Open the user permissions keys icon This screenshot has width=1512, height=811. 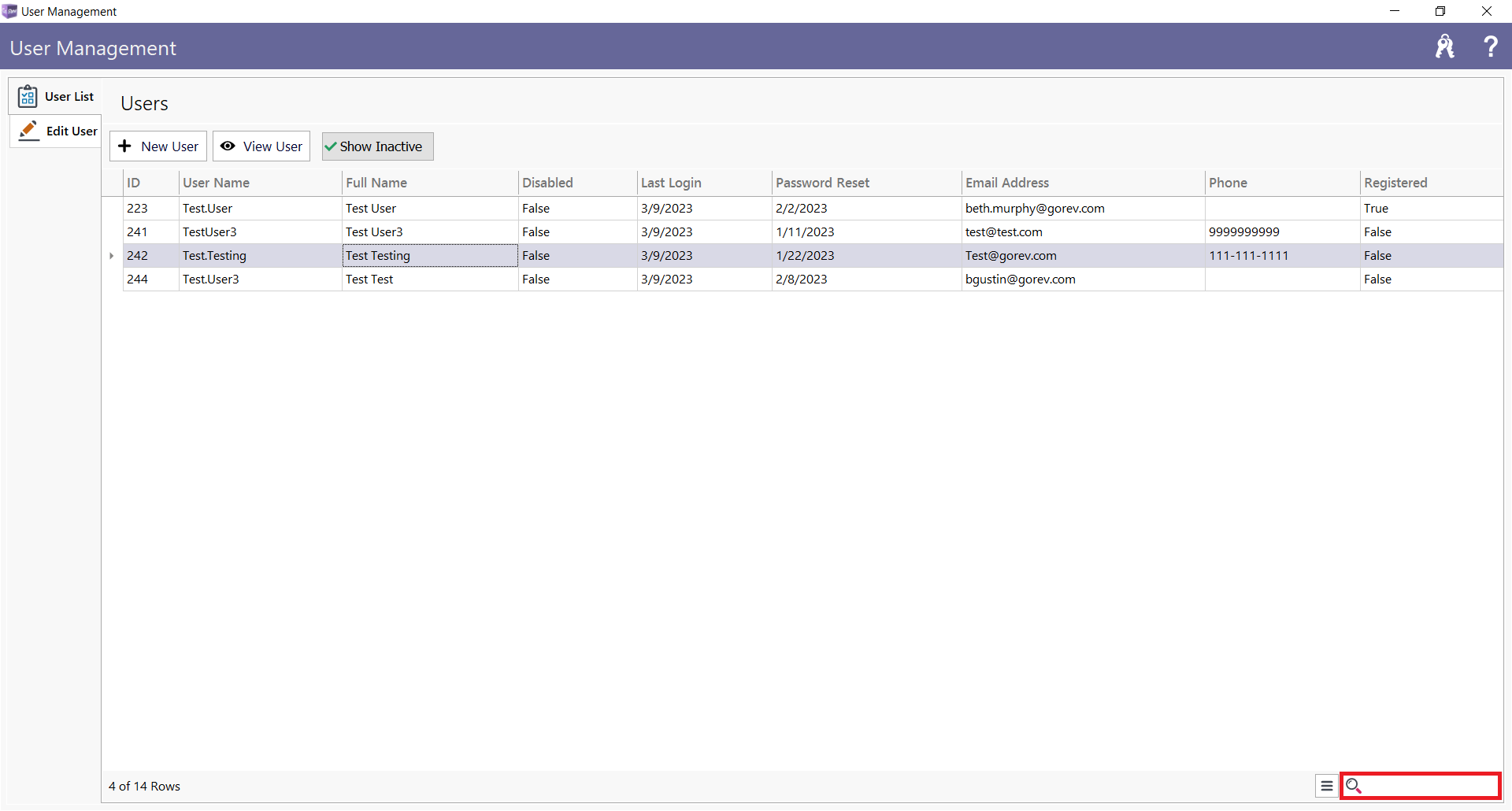(1444, 47)
